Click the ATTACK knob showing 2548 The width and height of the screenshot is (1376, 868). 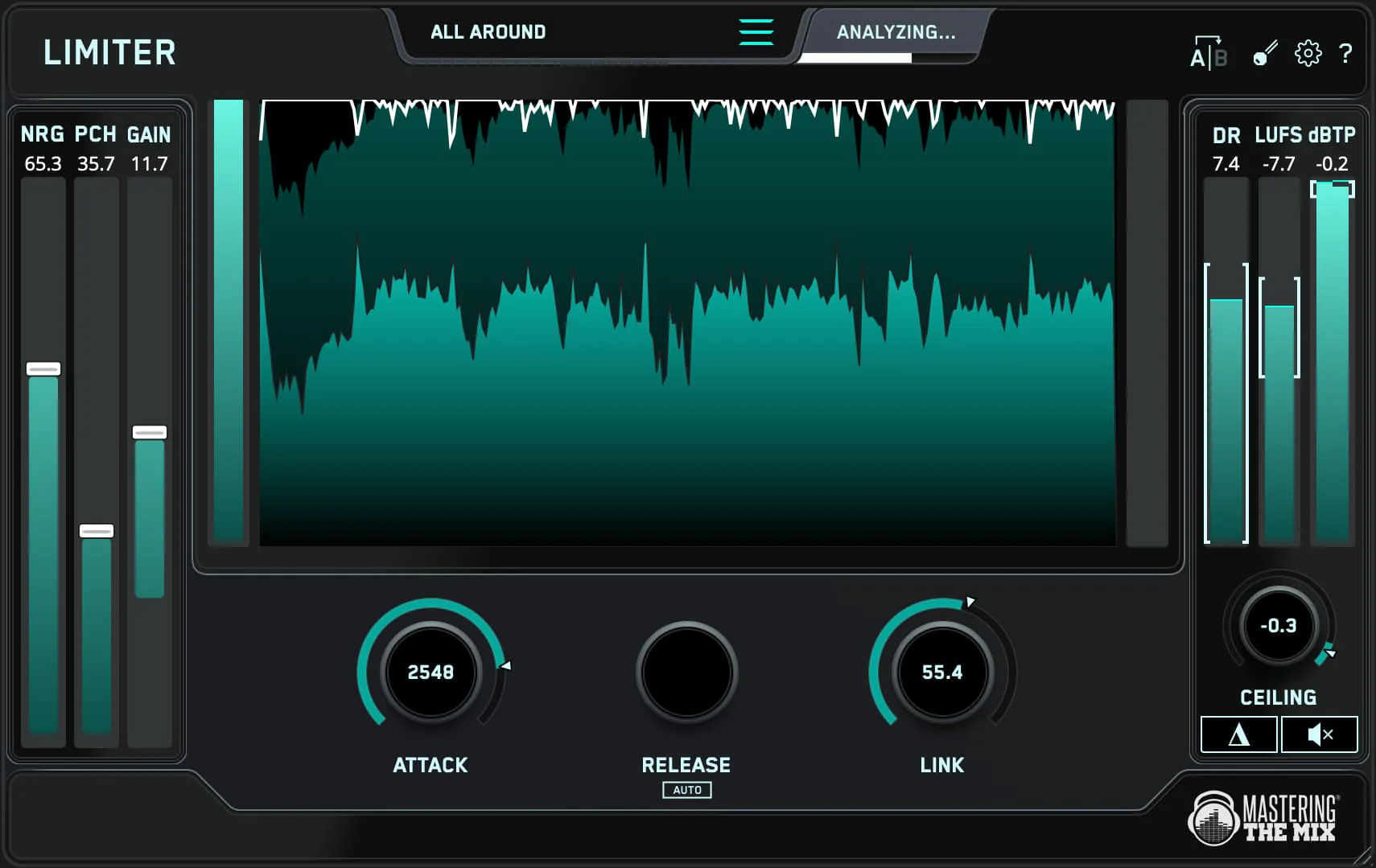point(431,672)
